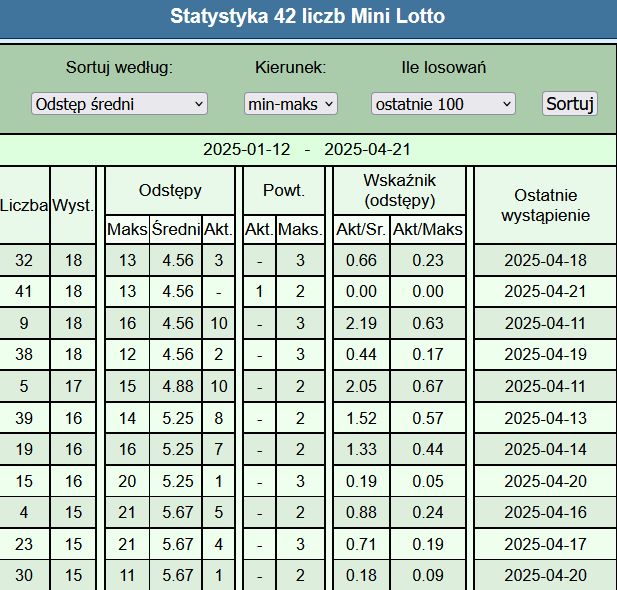
Task: Click Akt/Sr. value 2.19
Action: pyautogui.click(x=361, y=324)
